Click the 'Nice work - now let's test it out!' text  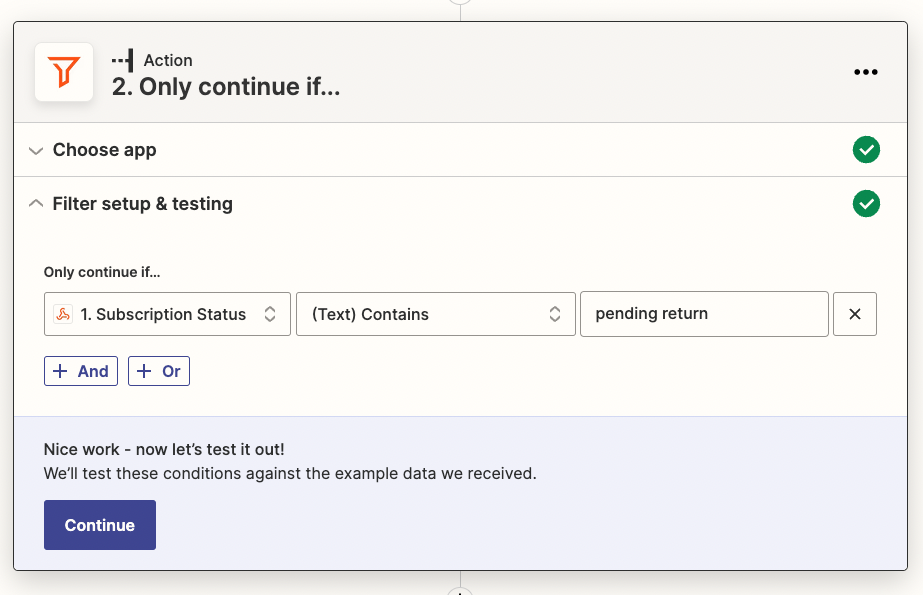click(164, 450)
